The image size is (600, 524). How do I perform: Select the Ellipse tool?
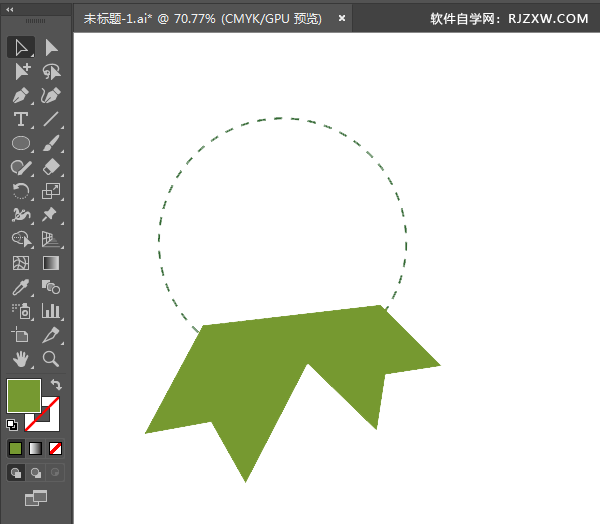tap(21, 143)
